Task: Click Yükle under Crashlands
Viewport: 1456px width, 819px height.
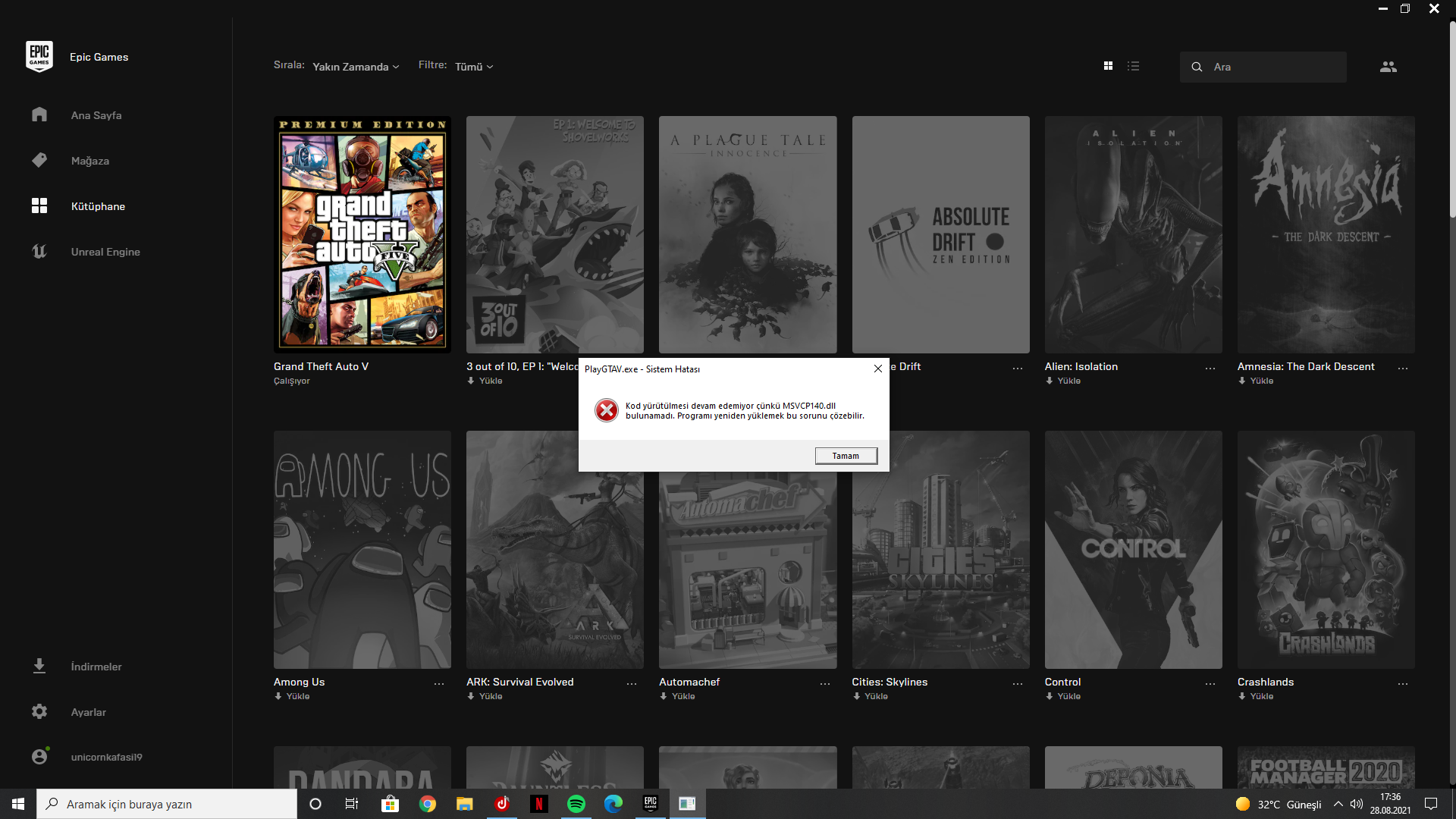Action: tap(1256, 696)
